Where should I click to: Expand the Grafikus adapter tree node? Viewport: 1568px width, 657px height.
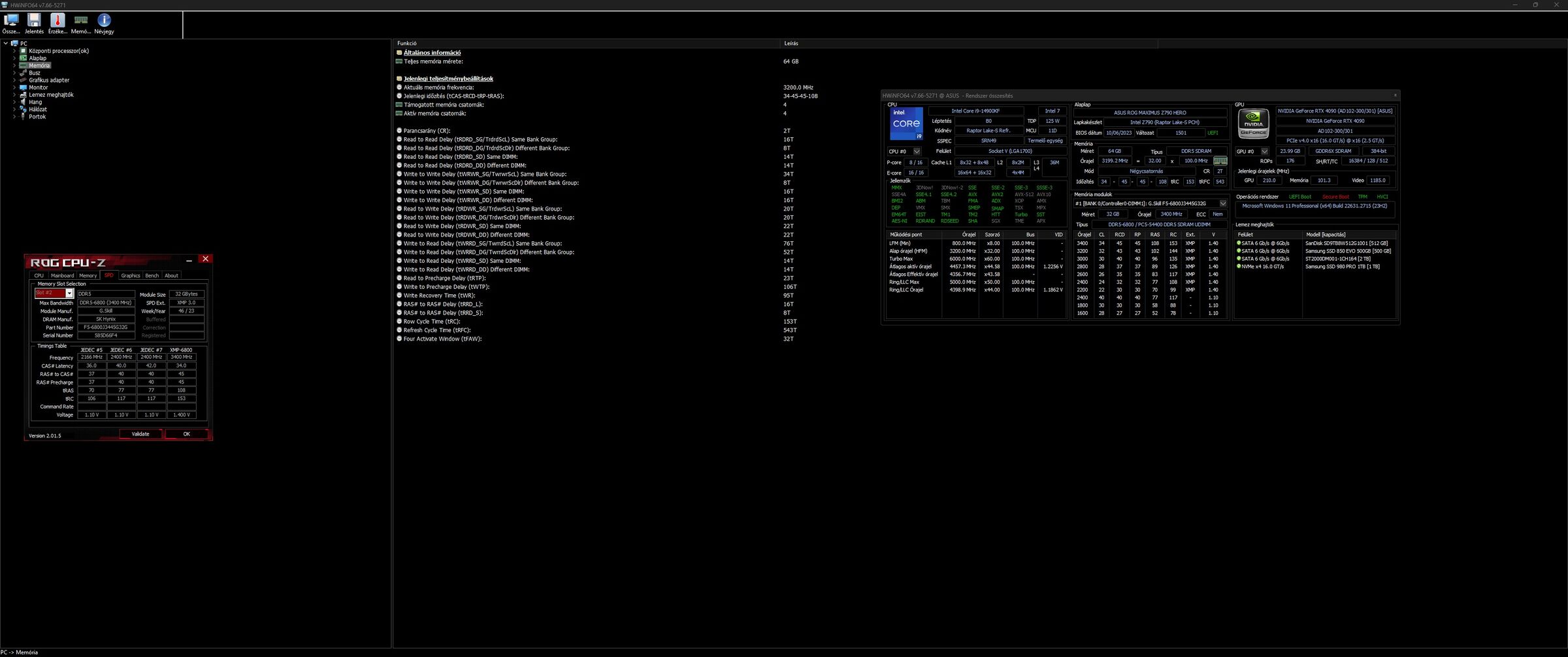click(14, 80)
